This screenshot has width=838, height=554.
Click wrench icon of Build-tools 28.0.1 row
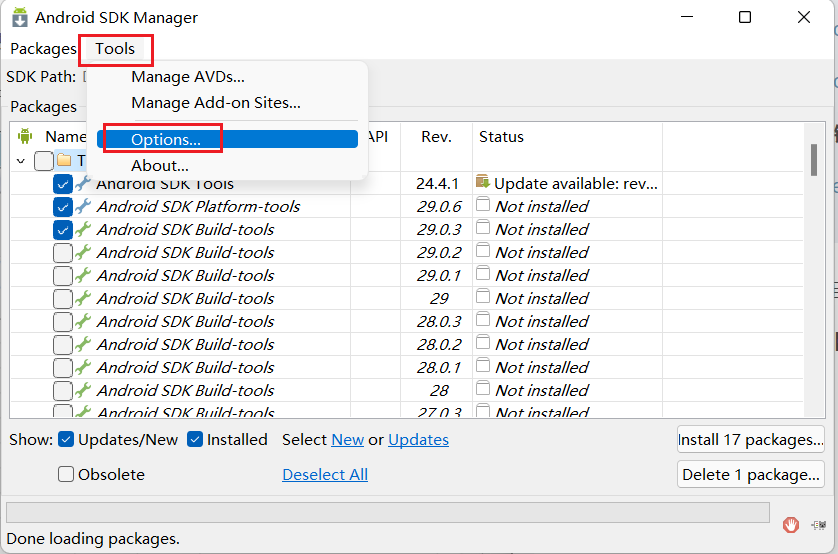(83, 367)
